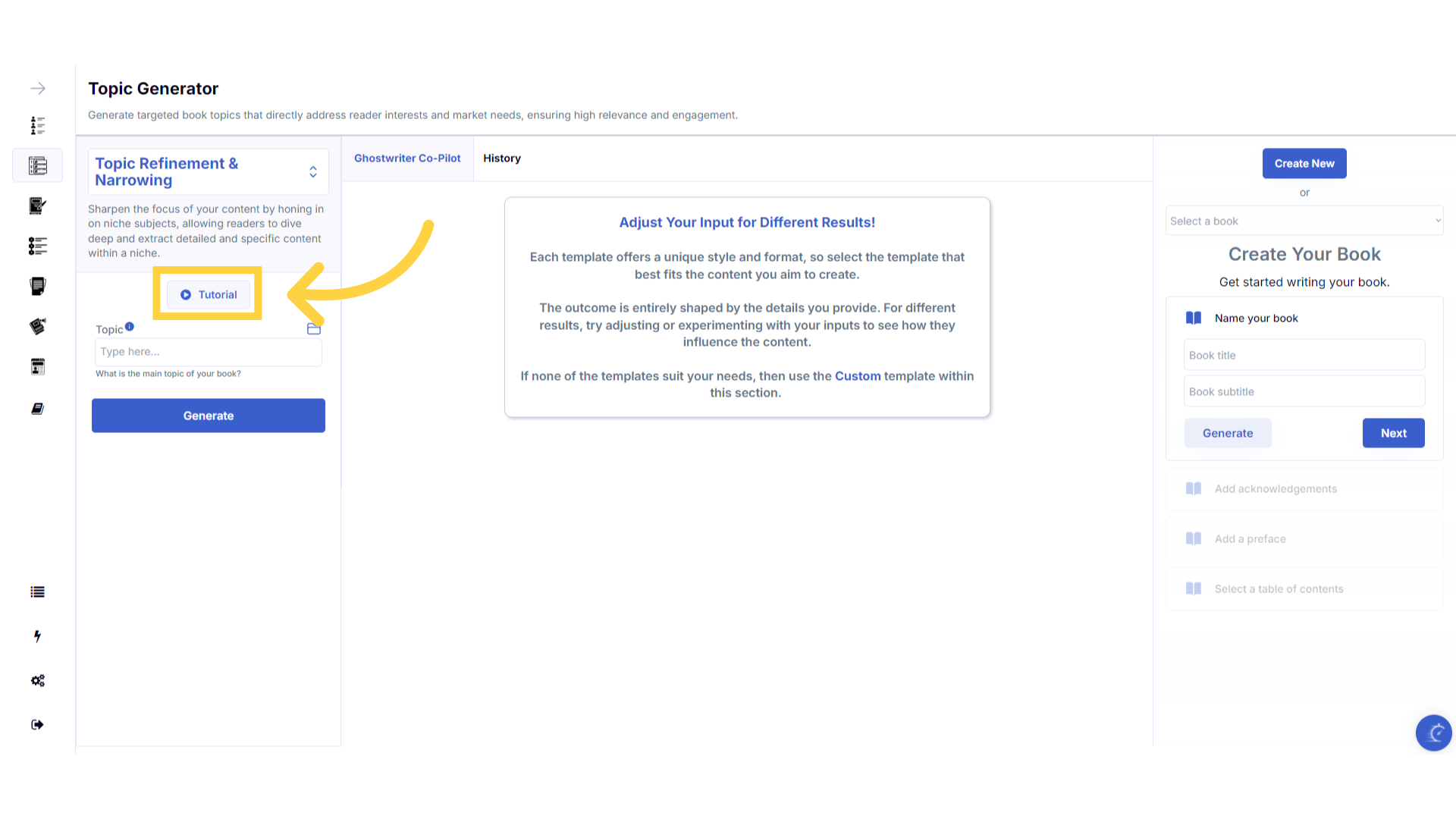
Task: Focus the Book title input field
Action: point(1304,355)
